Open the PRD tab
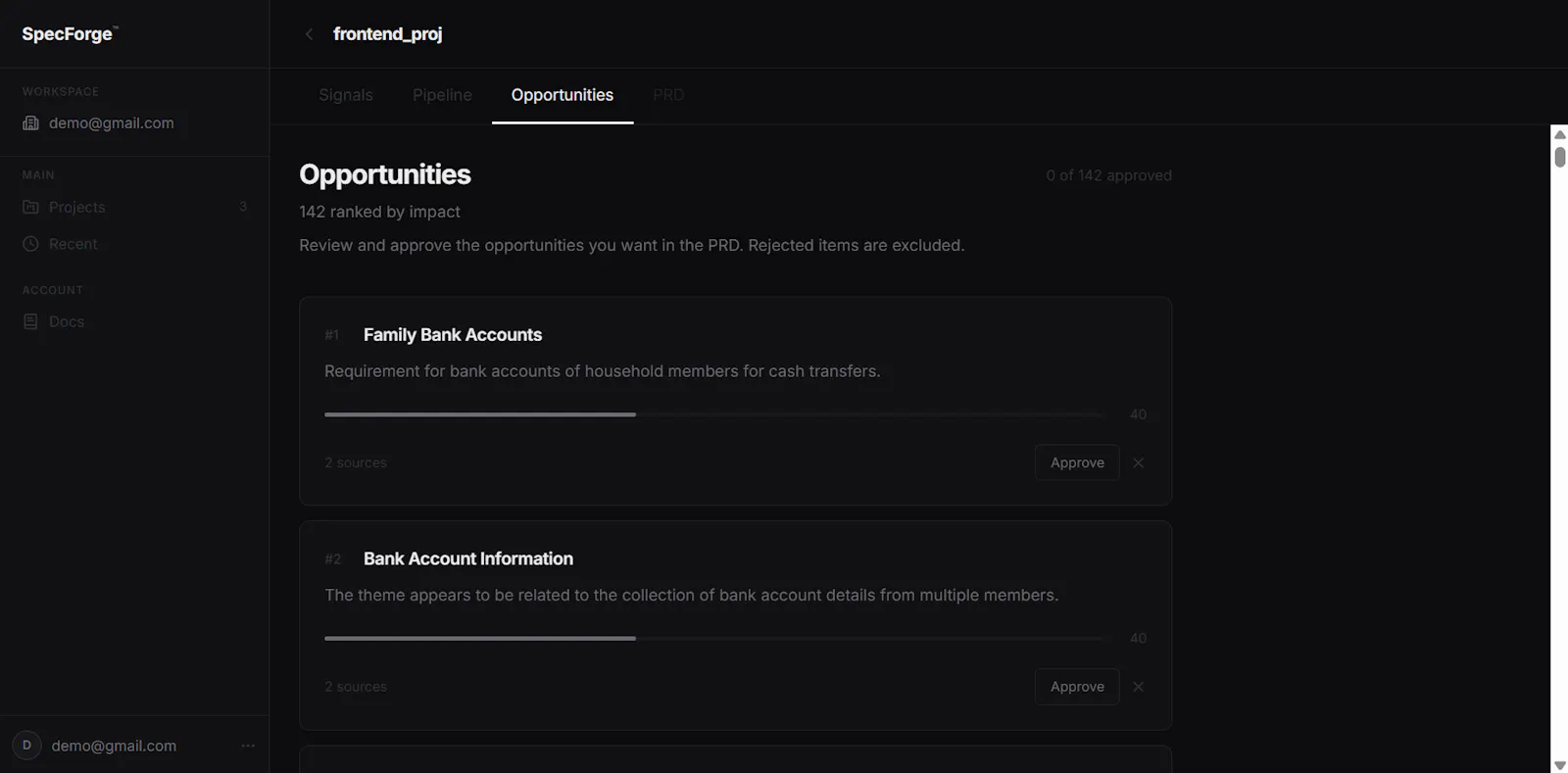The height and width of the screenshot is (773, 1568). pyautogui.click(x=668, y=95)
